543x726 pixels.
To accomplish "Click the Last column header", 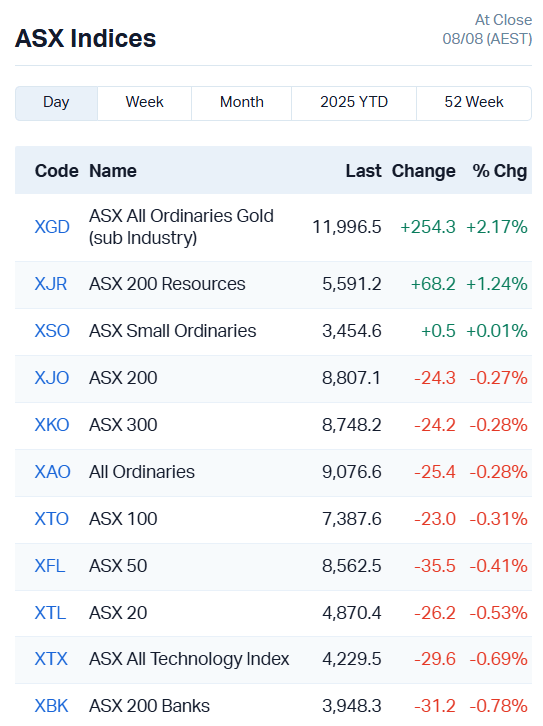I will pos(363,171).
